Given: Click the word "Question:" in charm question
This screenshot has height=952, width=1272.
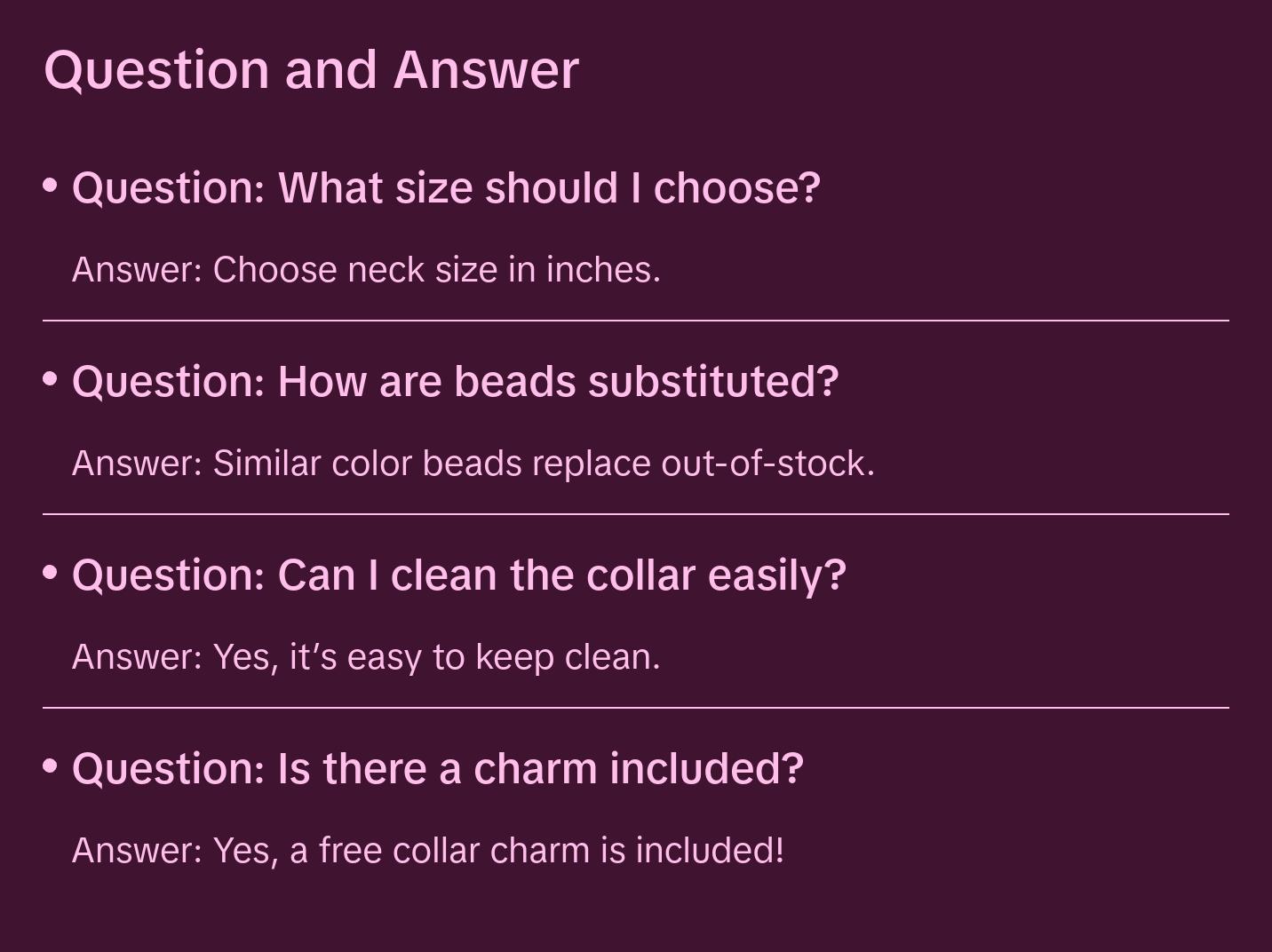Looking at the screenshot, I should click(169, 769).
